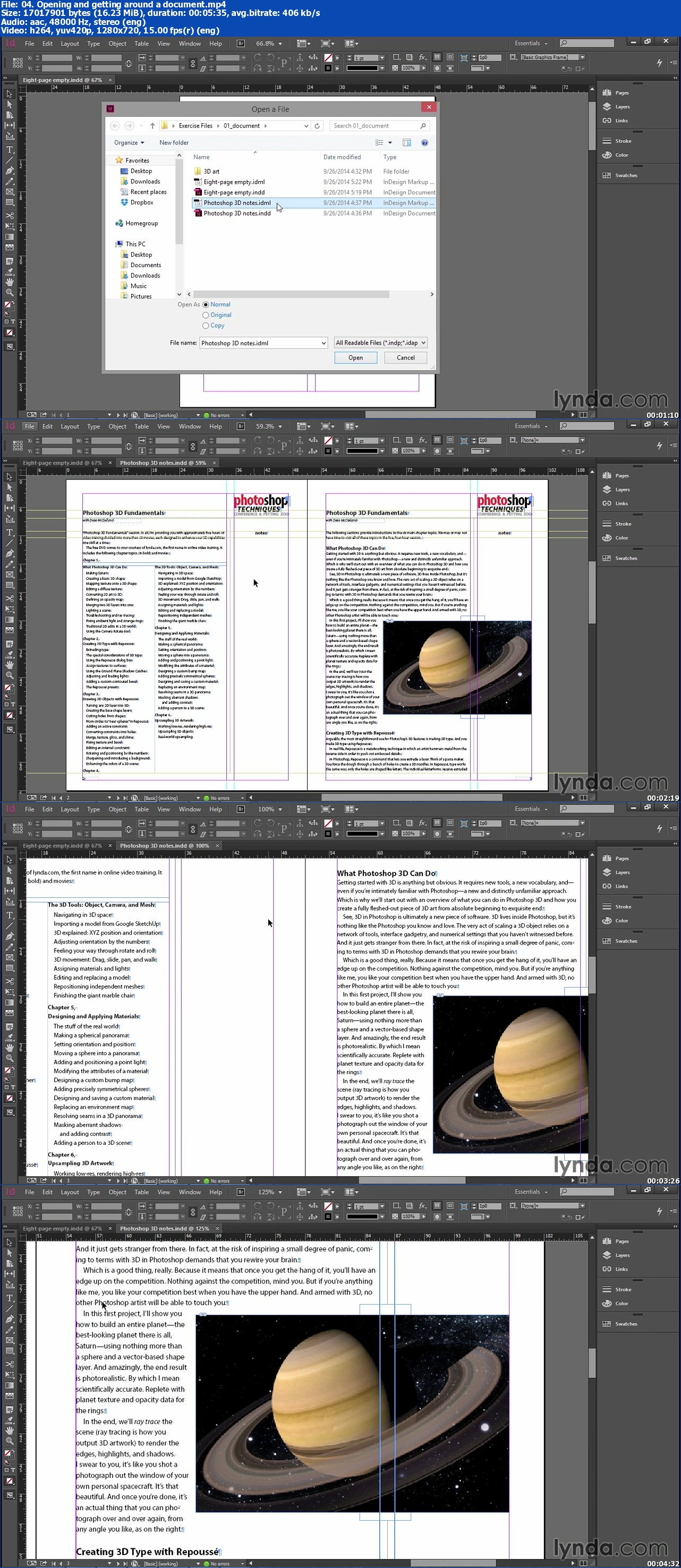Close the Open a File dialog
This screenshot has height=1568, width=681.
pyautogui.click(x=429, y=107)
